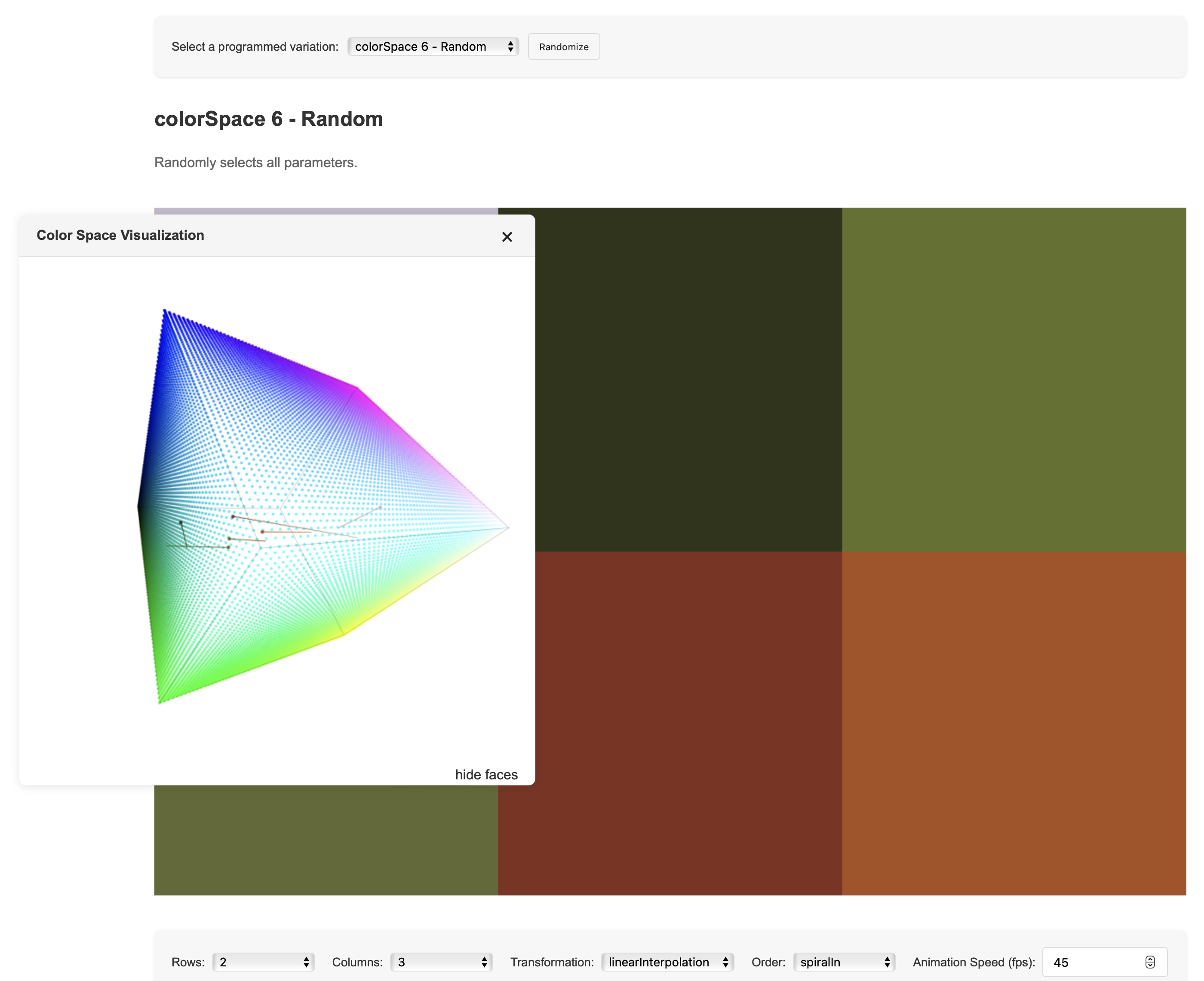Click the Color Space Visualization panel title
The height and width of the screenshot is (981, 1204).
click(120, 235)
